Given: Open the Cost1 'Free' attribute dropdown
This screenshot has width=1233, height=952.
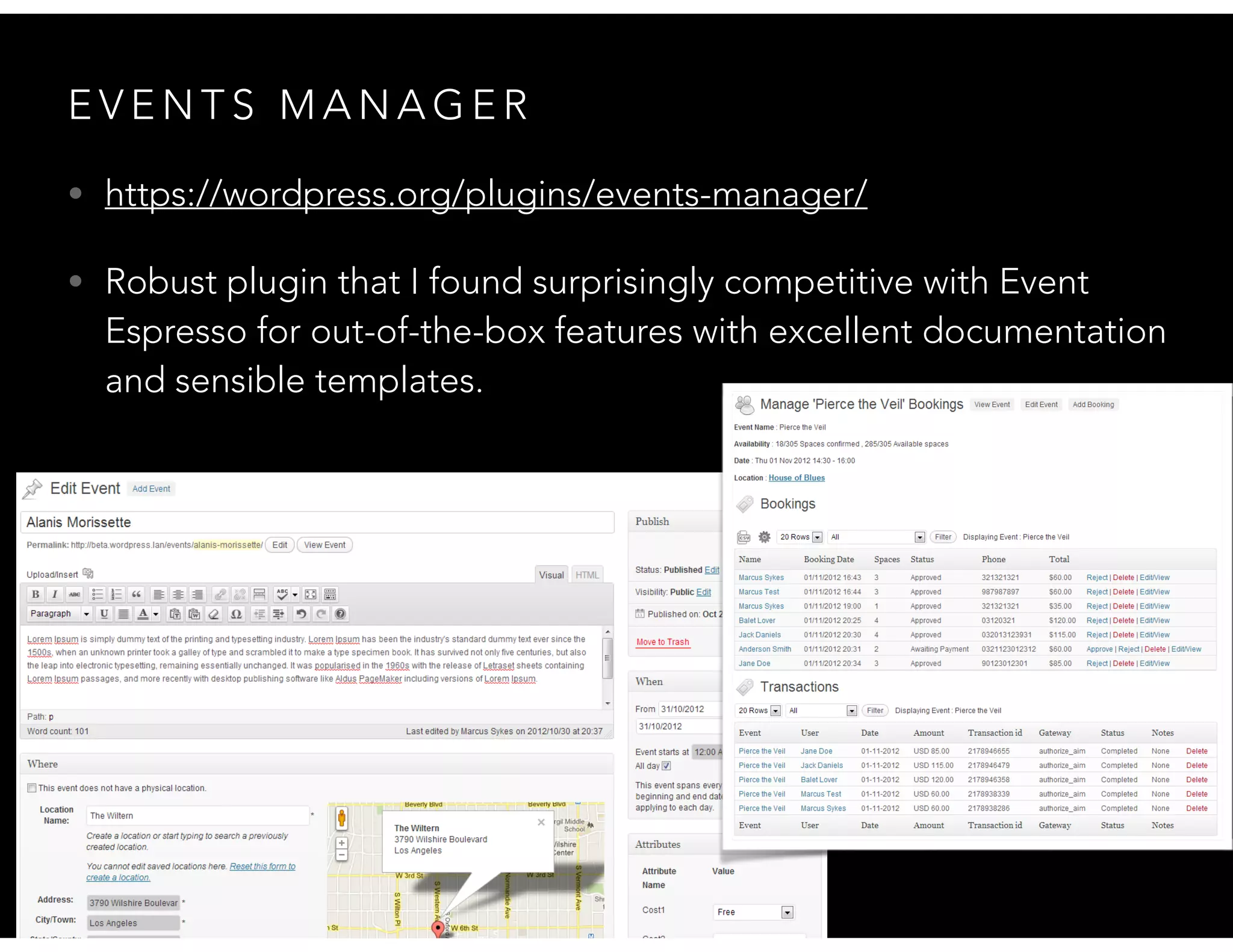Looking at the screenshot, I should 753,912.
